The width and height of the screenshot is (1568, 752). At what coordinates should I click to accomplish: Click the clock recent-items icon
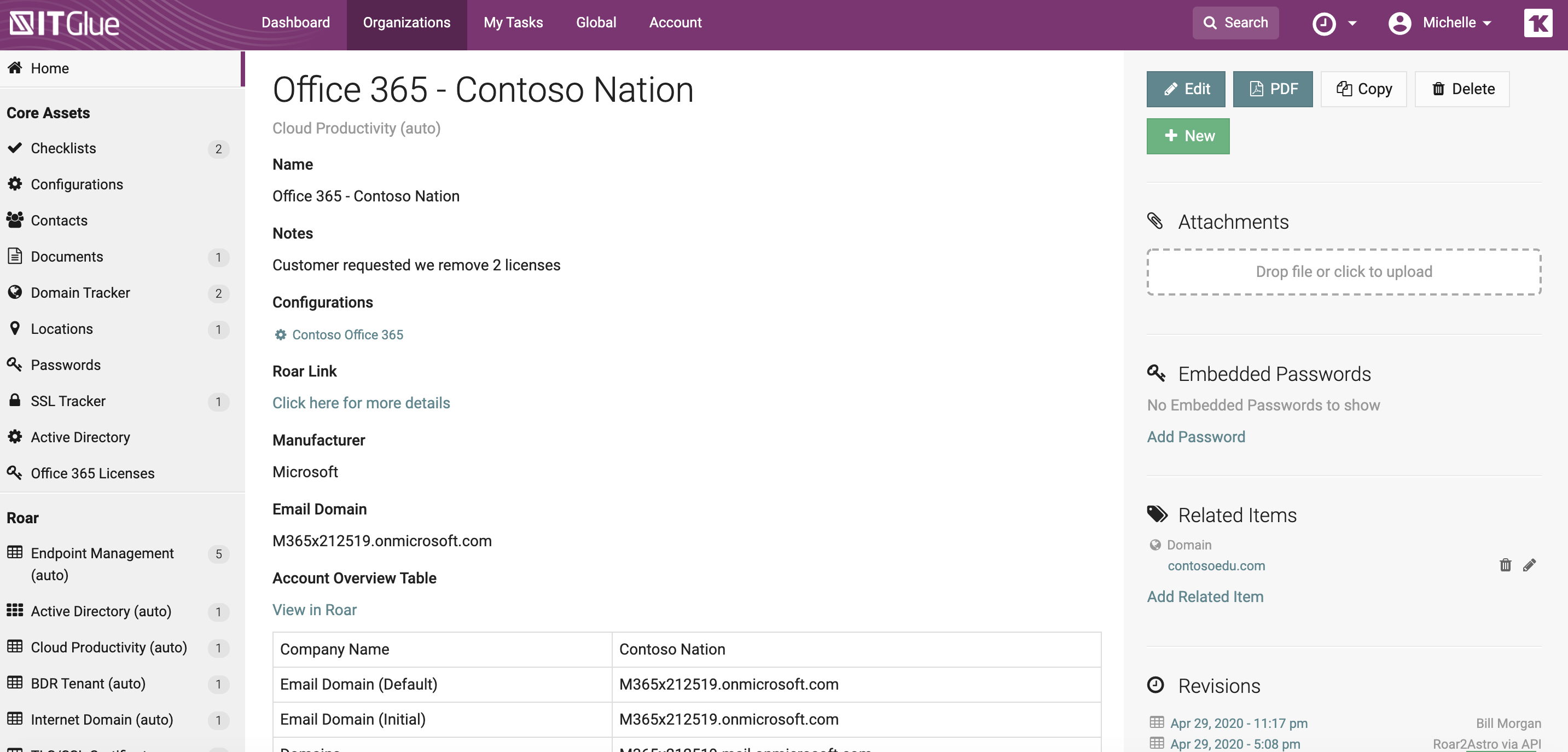click(1323, 24)
